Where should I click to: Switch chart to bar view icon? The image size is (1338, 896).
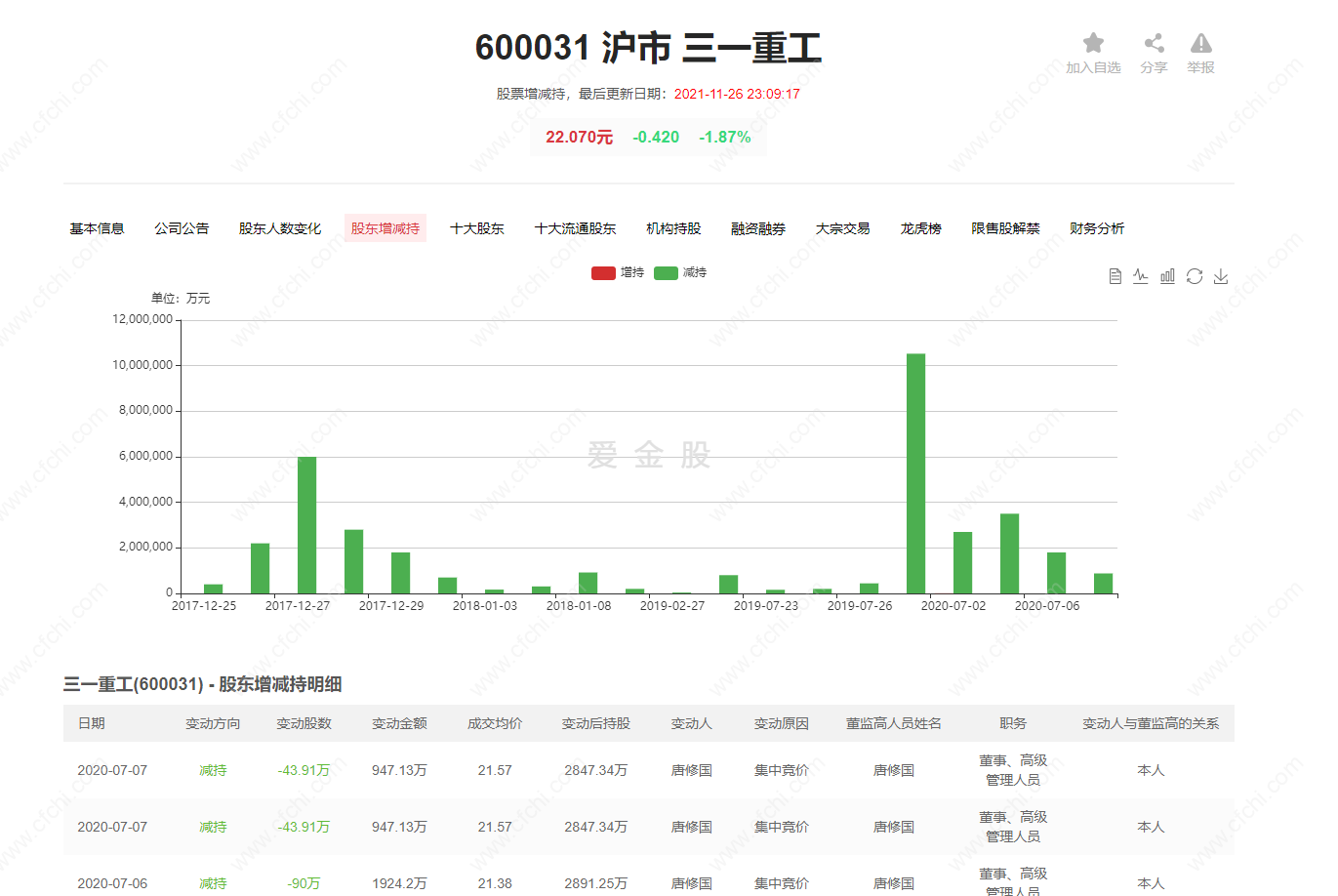click(1167, 276)
